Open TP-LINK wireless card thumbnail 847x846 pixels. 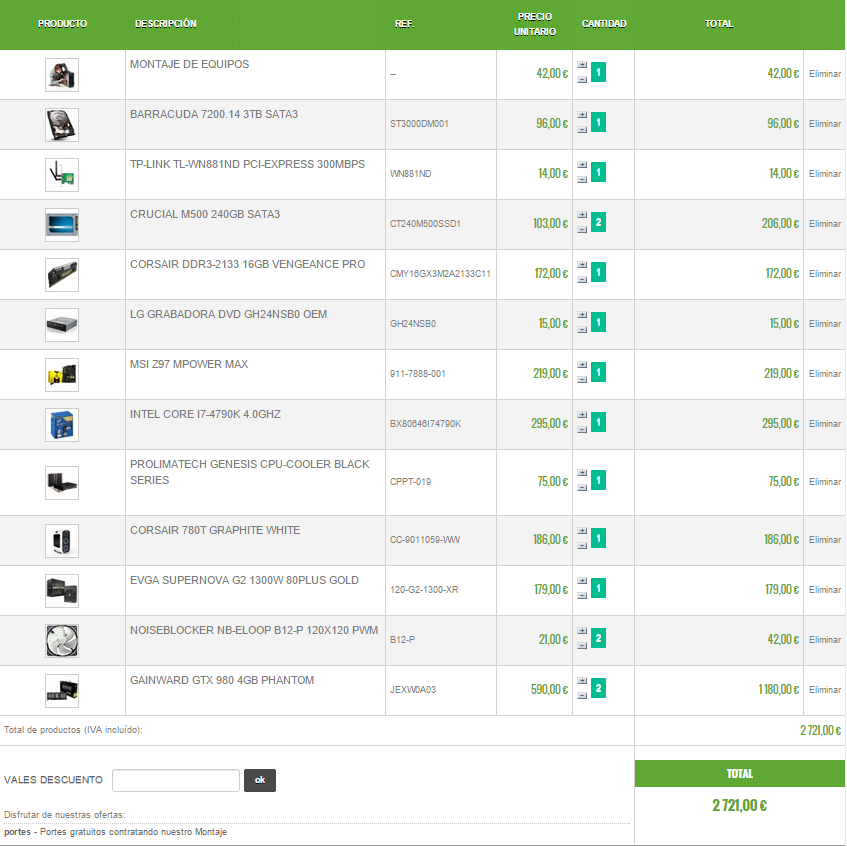coord(62,175)
